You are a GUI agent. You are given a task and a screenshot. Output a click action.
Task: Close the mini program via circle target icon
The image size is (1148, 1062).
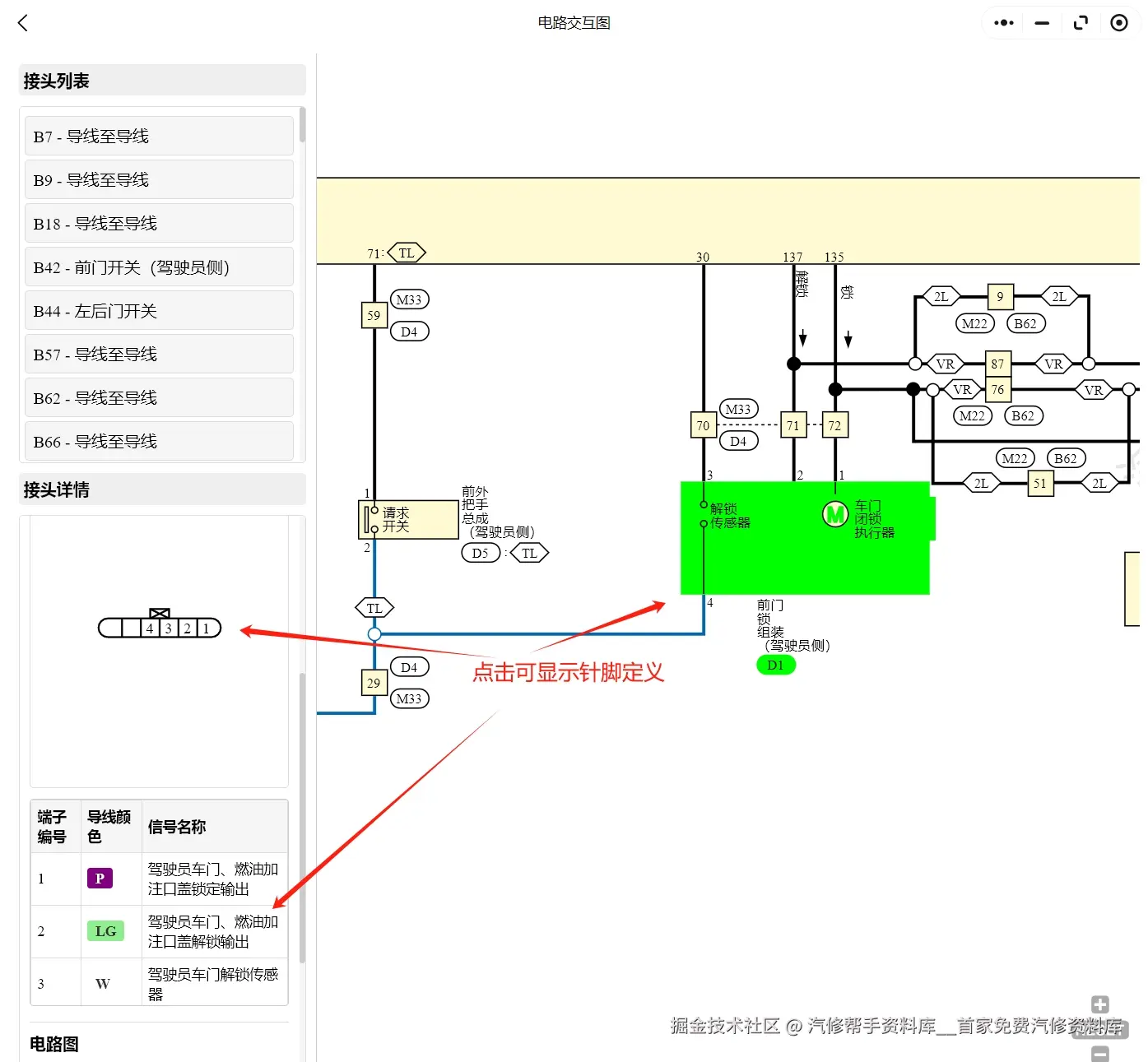point(1119,23)
